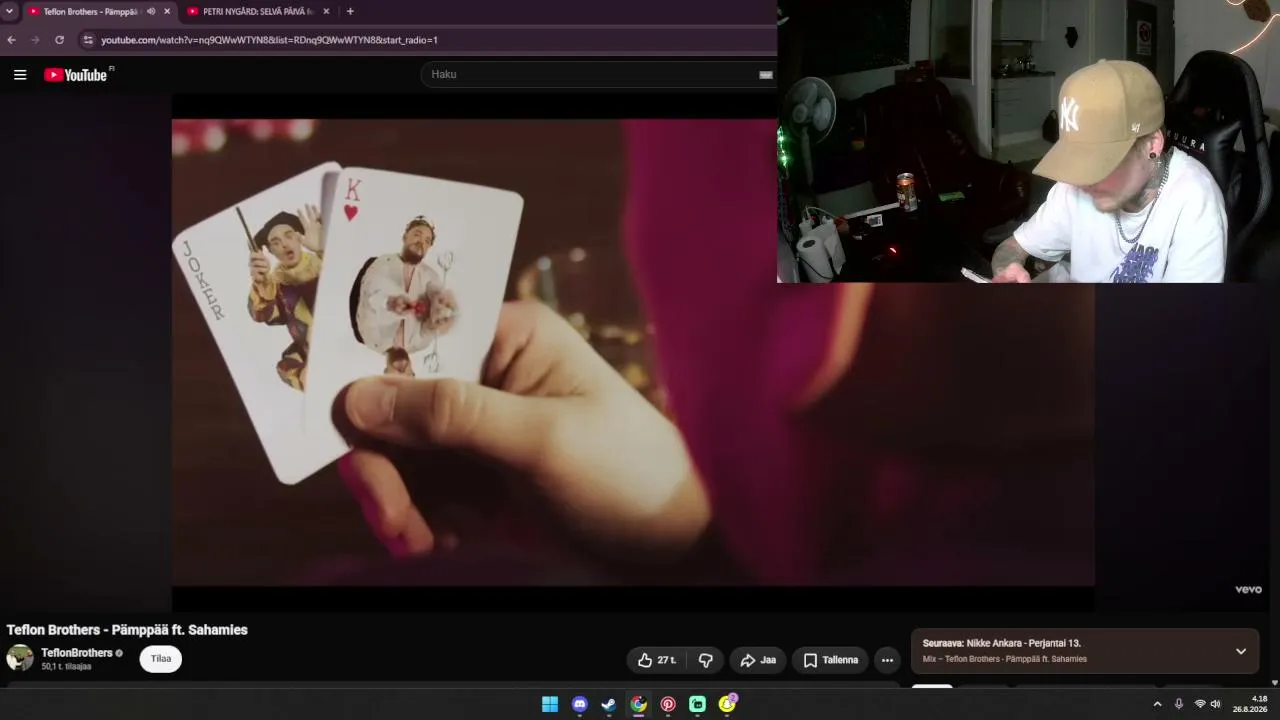Go forward one page in browser
1280x720 pixels.
pyautogui.click(x=35, y=40)
